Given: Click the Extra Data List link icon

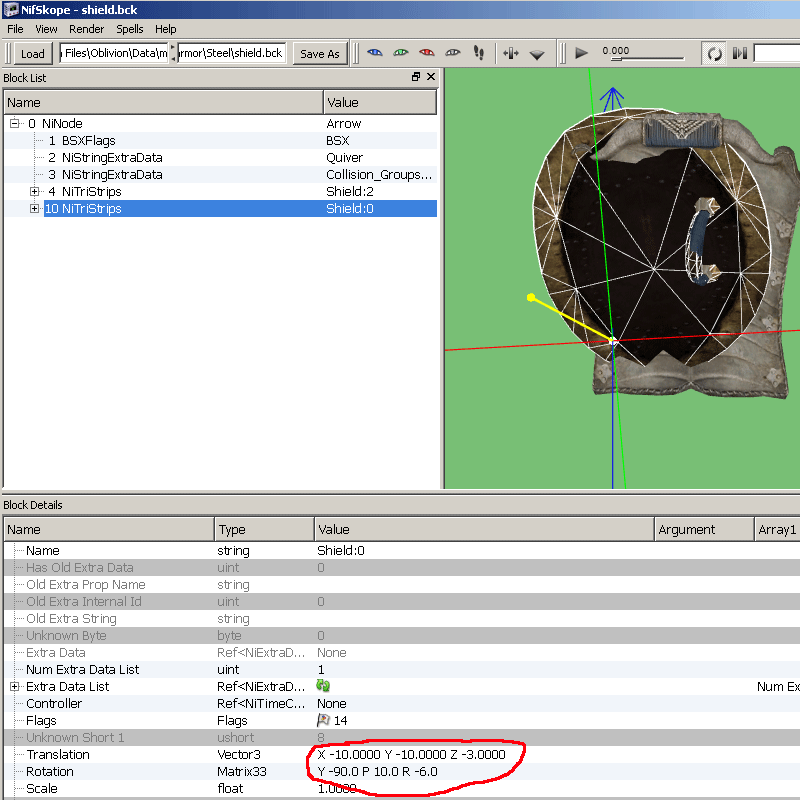Looking at the screenshot, I should (x=323, y=686).
